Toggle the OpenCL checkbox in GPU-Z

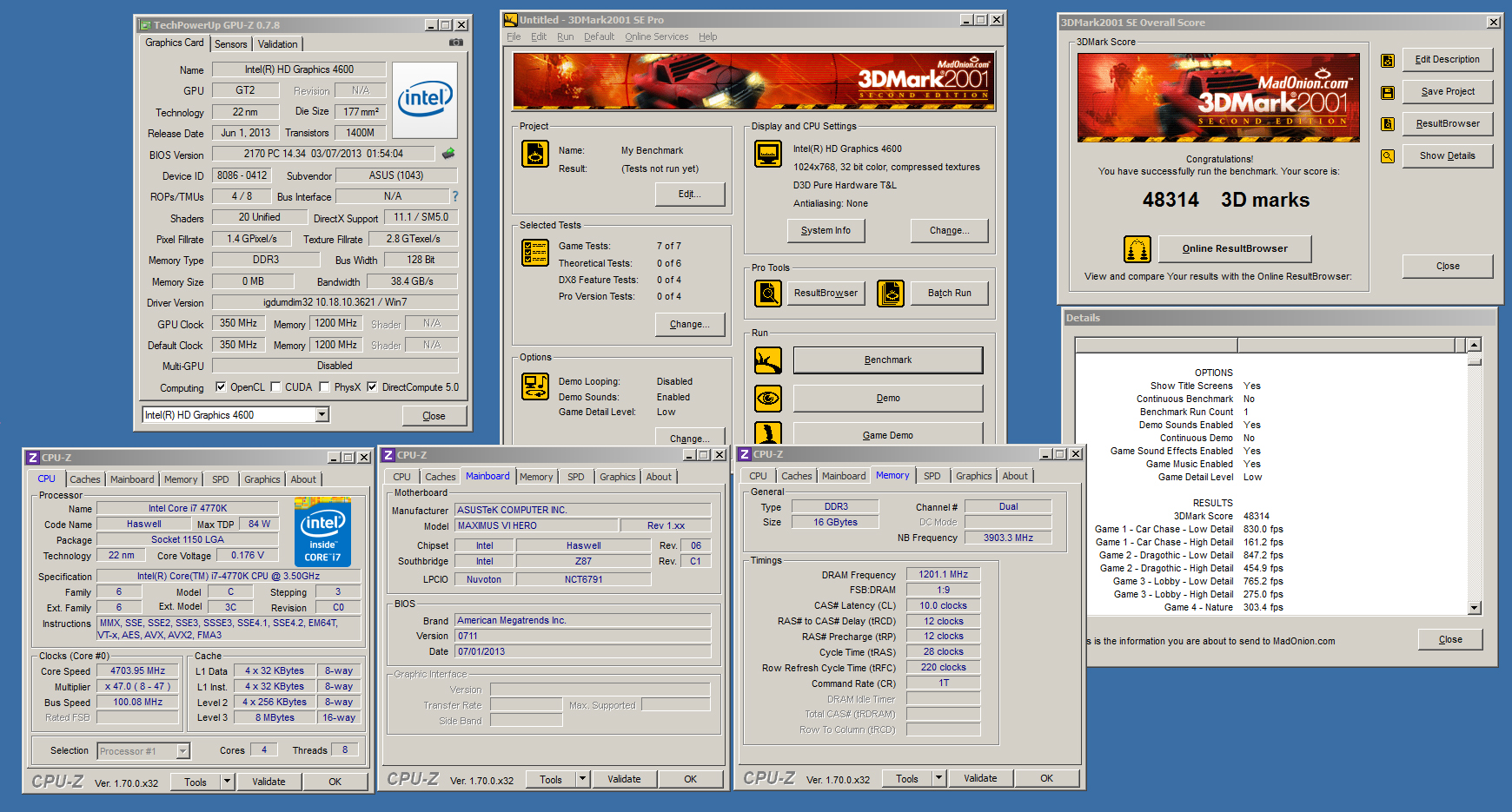click(x=221, y=387)
